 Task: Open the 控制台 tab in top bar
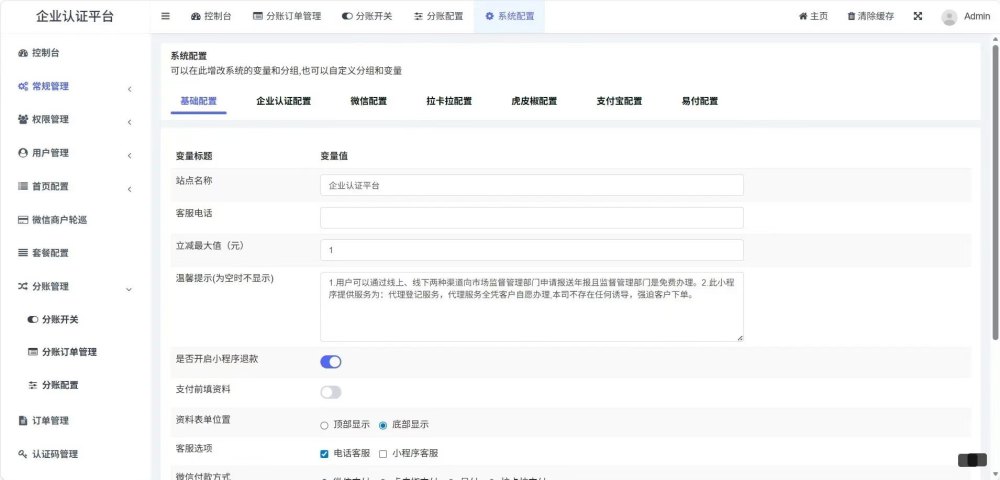(210, 17)
